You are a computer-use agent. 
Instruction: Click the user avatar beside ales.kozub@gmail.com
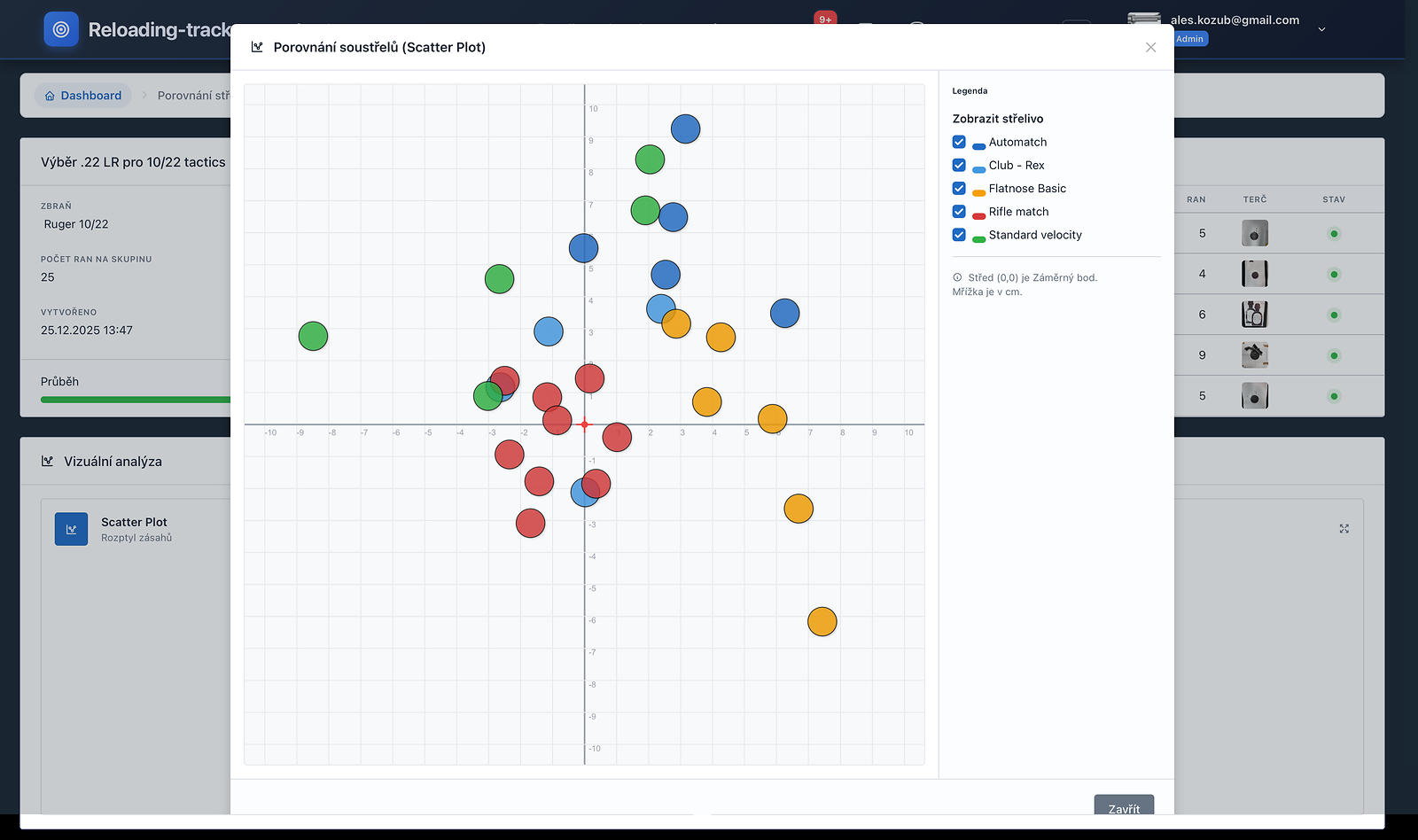click(1144, 21)
